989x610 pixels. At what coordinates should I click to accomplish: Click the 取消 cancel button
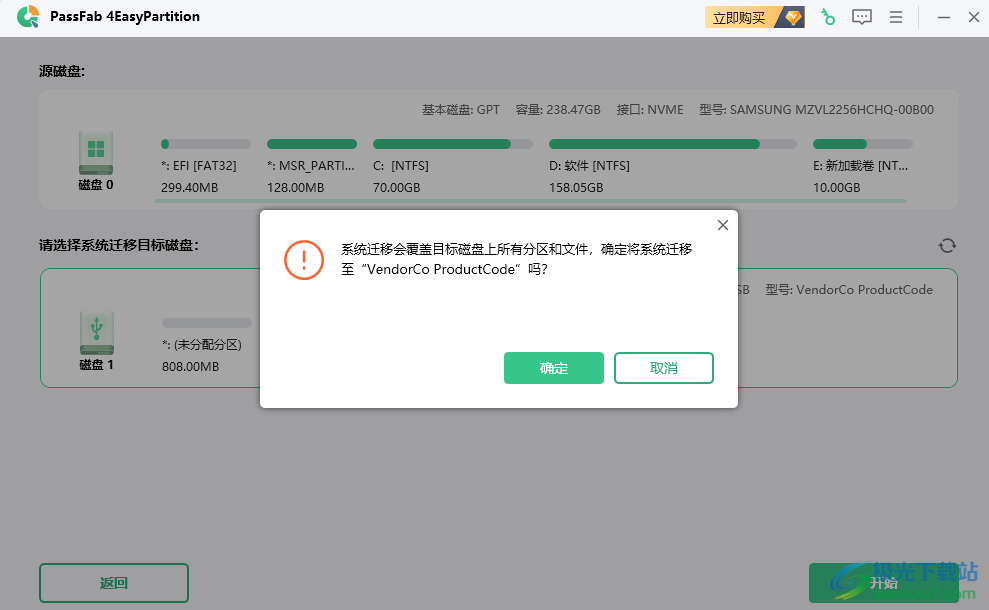[x=664, y=368]
